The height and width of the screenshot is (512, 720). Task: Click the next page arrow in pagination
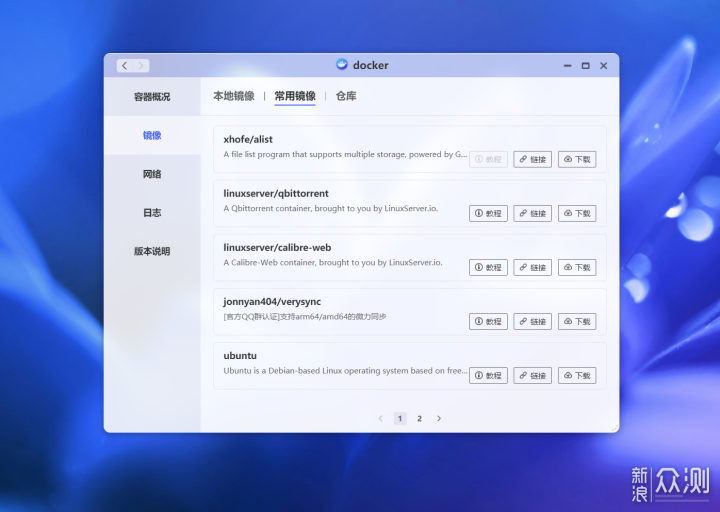[439, 418]
